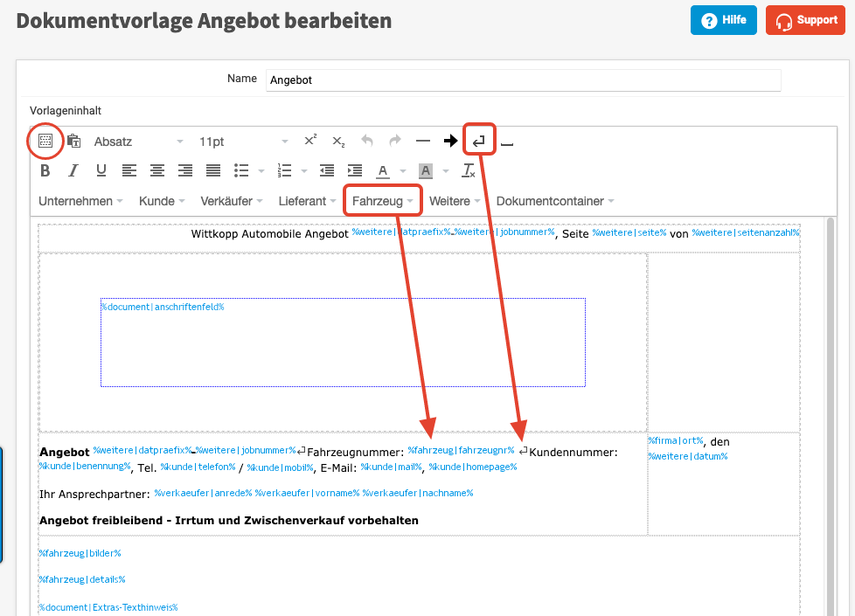The width and height of the screenshot is (855, 616).
Task: Contact Support via the red button
Action: pos(805,20)
